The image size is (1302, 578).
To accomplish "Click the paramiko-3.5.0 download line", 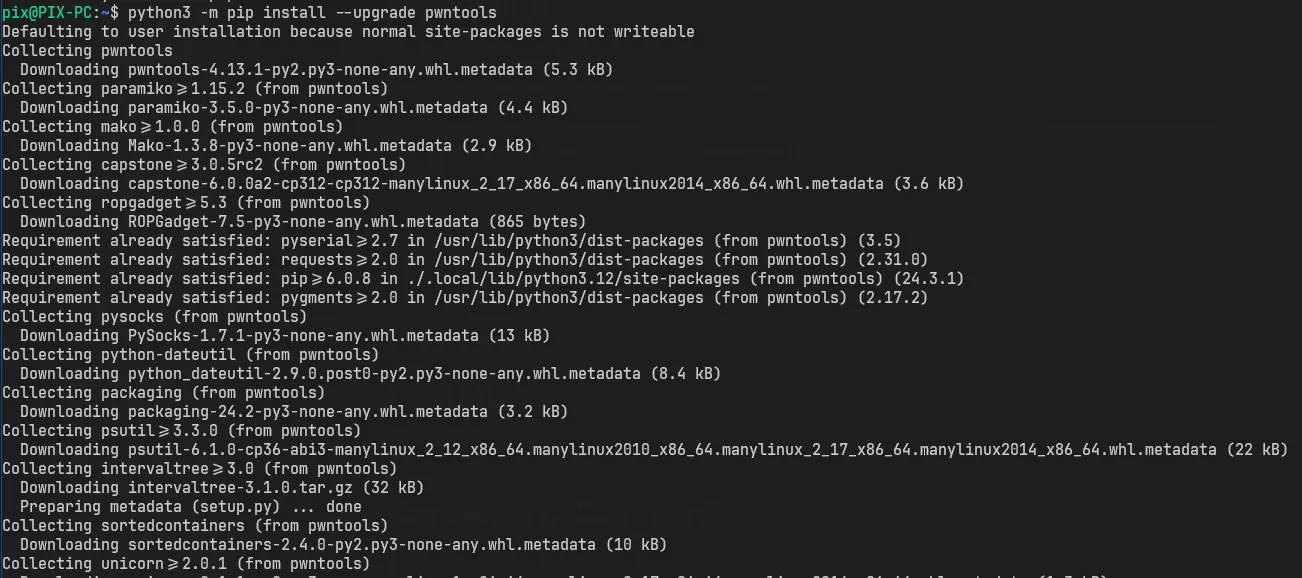I will pos(294,107).
